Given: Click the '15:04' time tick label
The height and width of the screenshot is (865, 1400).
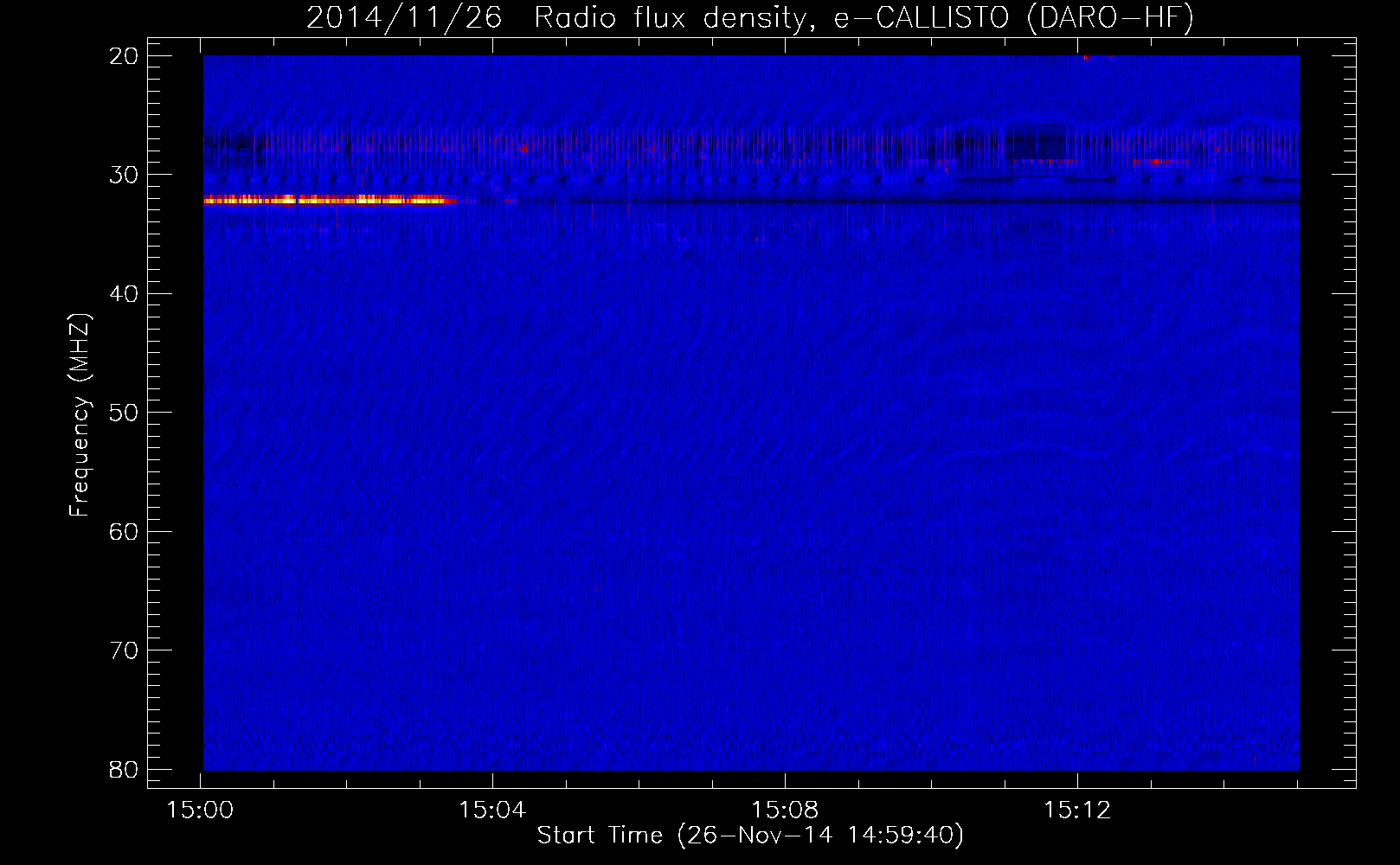Looking at the screenshot, I should pyautogui.click(x=492, y=811).
